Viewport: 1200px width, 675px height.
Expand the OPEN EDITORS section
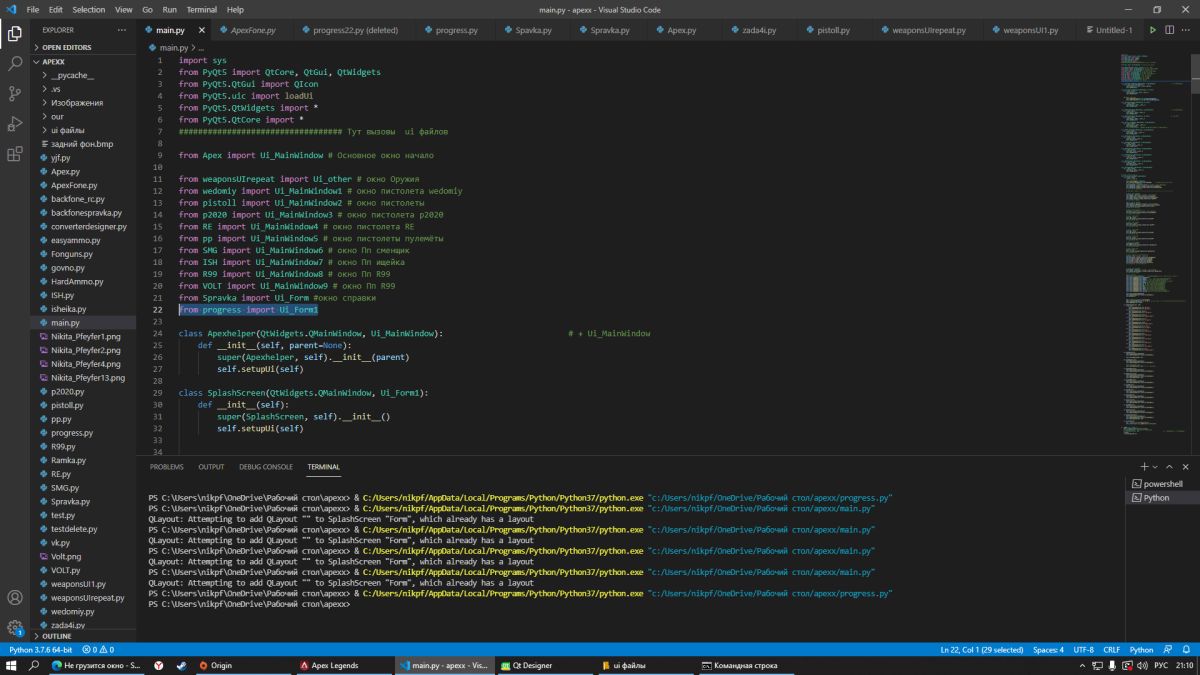pos(66,47)
